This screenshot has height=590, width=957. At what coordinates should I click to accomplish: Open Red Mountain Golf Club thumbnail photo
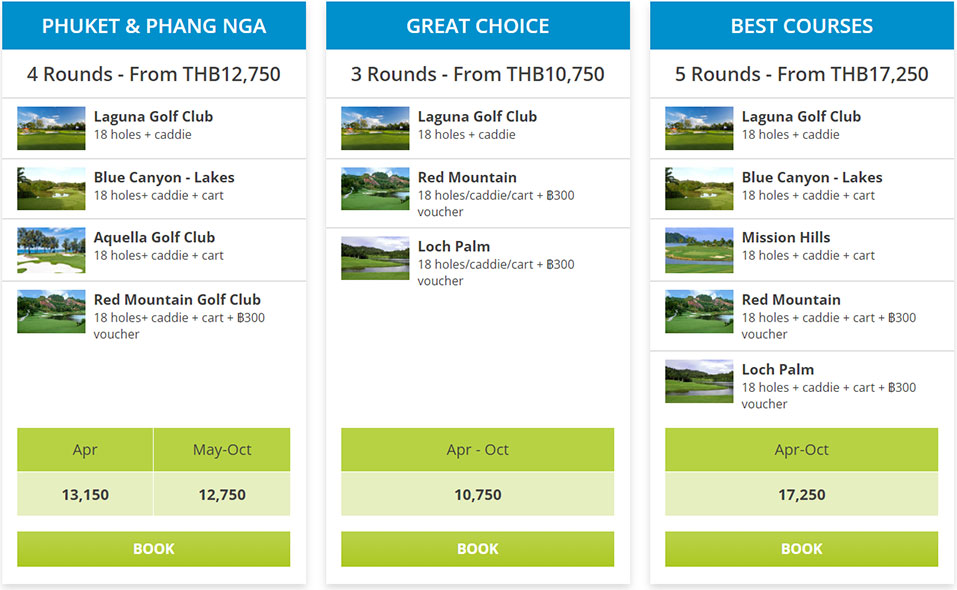click(51, 311)
